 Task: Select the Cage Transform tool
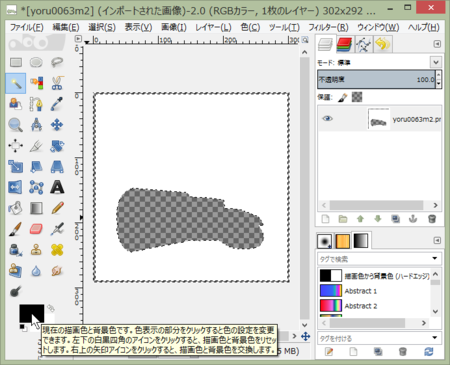(36, 187)
